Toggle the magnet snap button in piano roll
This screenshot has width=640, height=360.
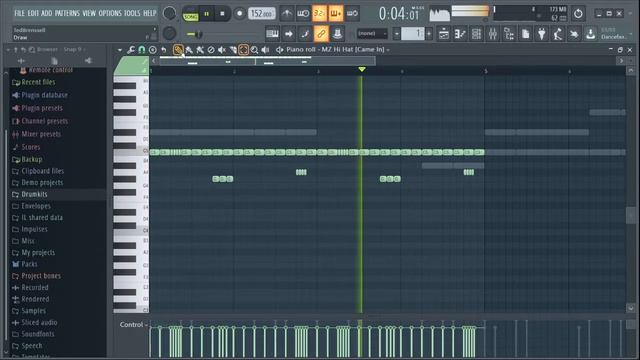[142, 50]
